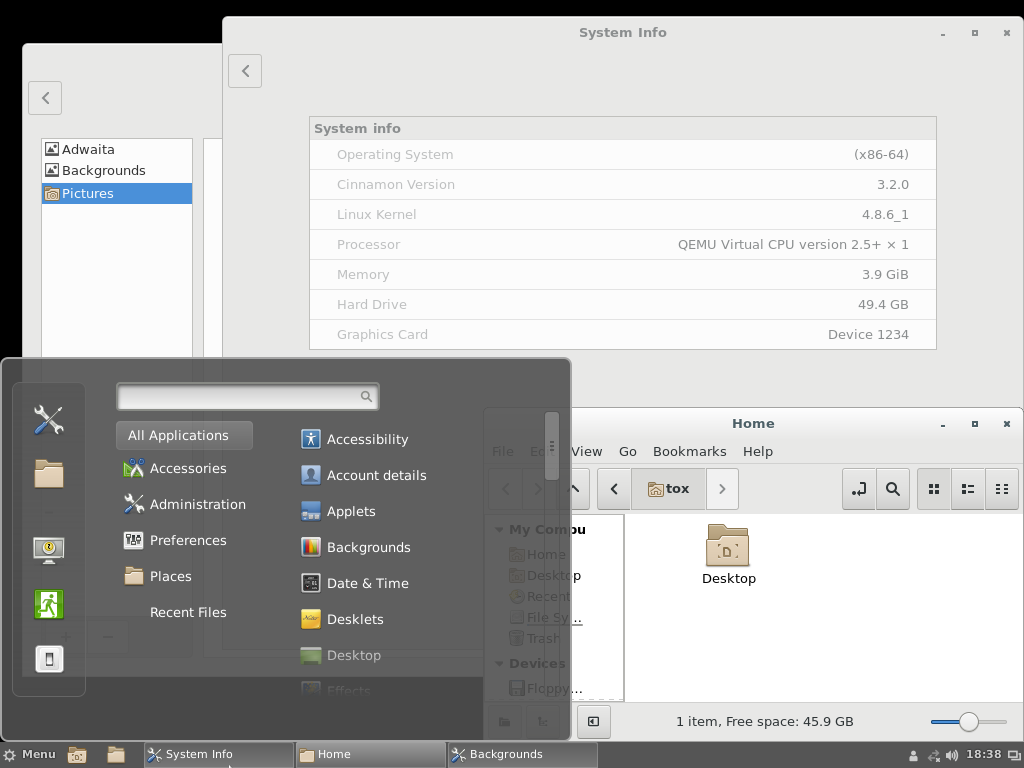Viewport: 1024px width, 768px height.
Task: Click the path bar back chevron before tox
Action: (x=614, y=489)
